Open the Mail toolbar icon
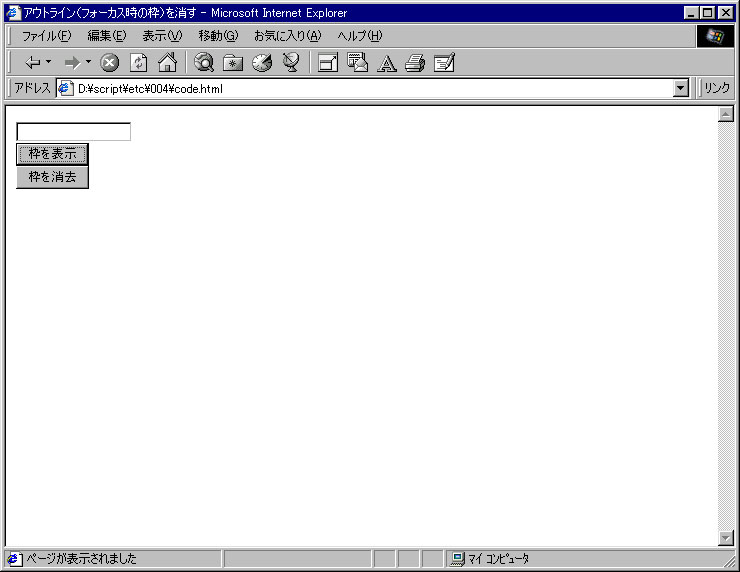The image size is (740, 572). (357, 62)
